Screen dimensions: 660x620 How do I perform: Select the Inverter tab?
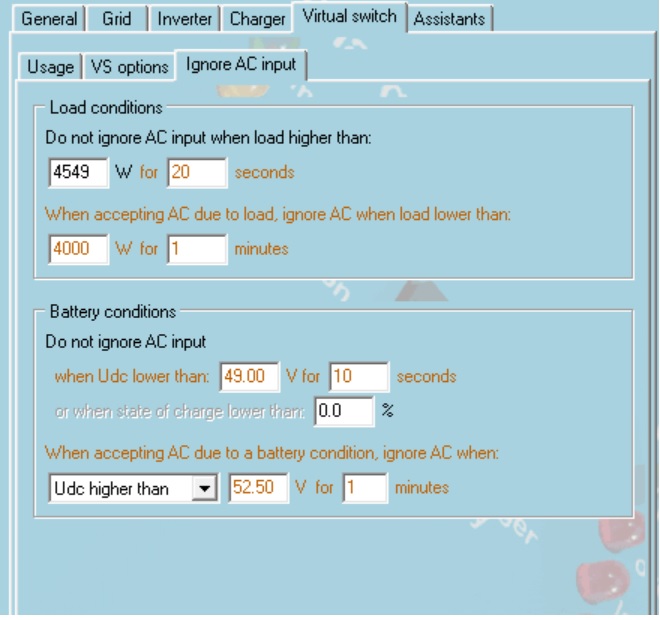pos(184,19)
